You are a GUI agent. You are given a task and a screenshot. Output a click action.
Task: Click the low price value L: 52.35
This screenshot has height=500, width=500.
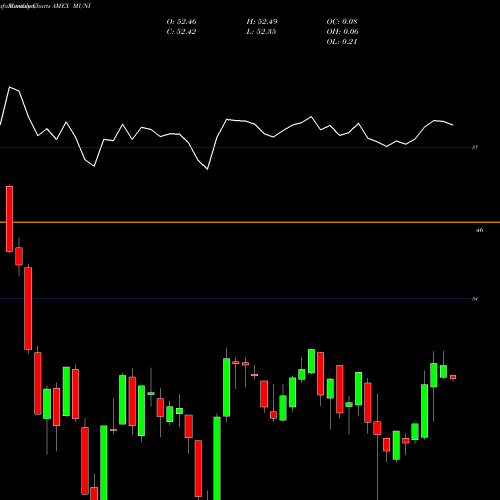[x=261, y=32]
